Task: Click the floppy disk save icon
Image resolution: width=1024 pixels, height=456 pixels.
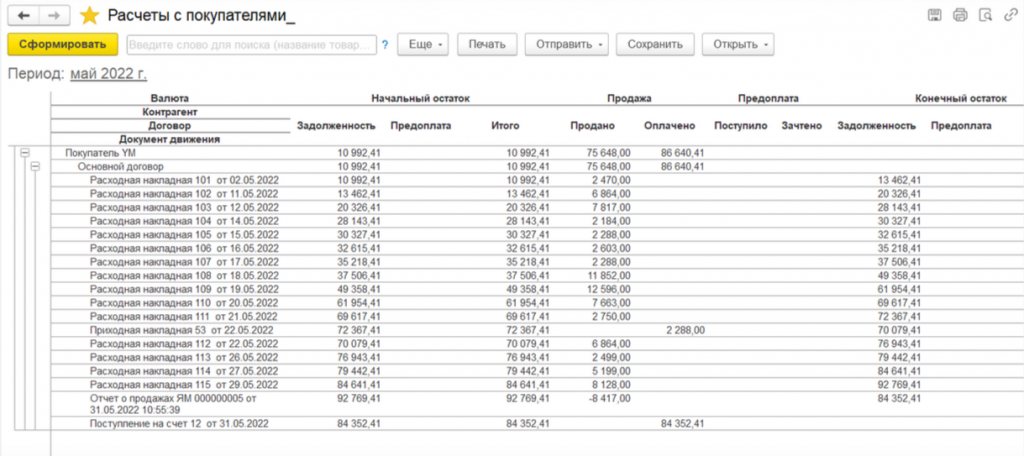Action: 934,15
